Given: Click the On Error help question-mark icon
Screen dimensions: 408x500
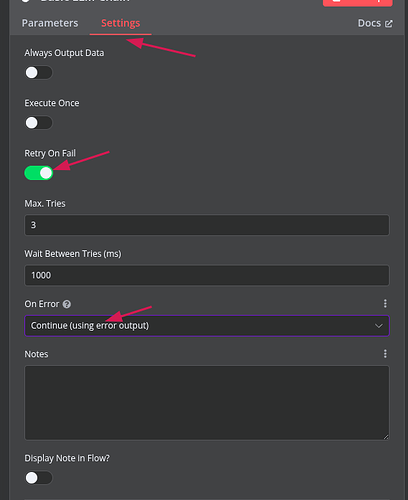Looking at the screenshot, I should (x=67, y=304).
